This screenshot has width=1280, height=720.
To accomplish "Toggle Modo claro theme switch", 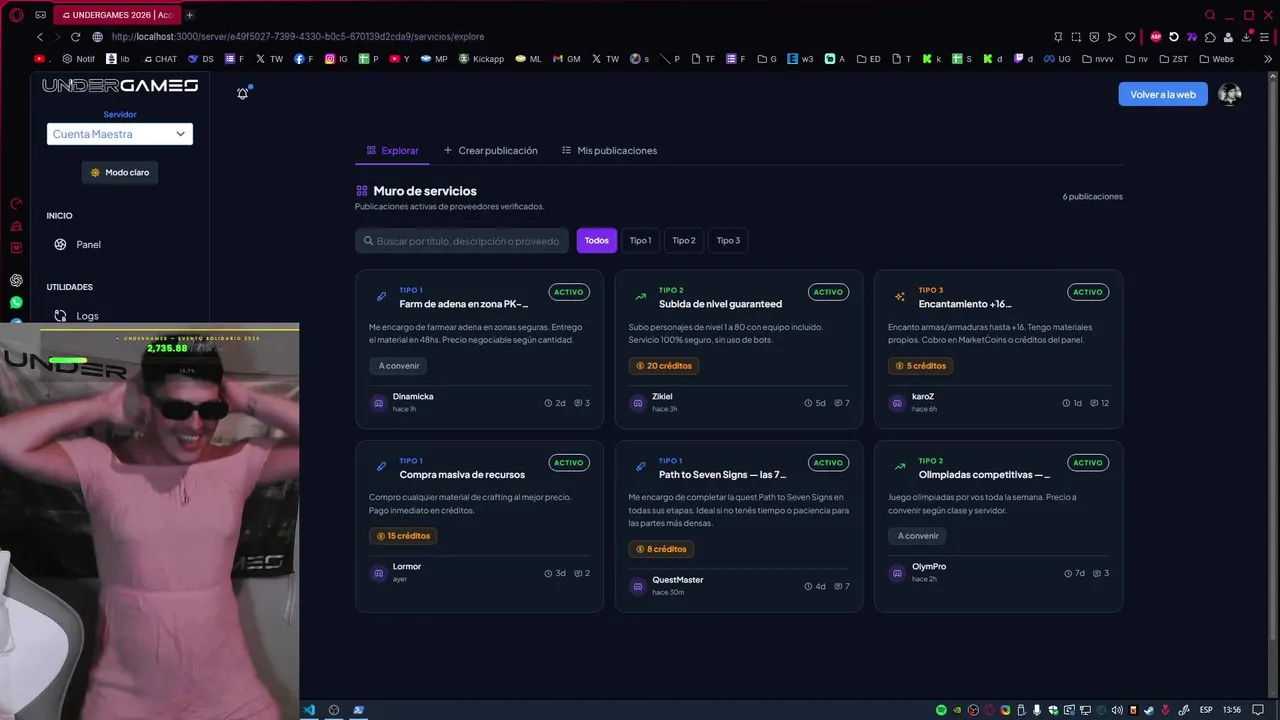I will tap(120, 173).
